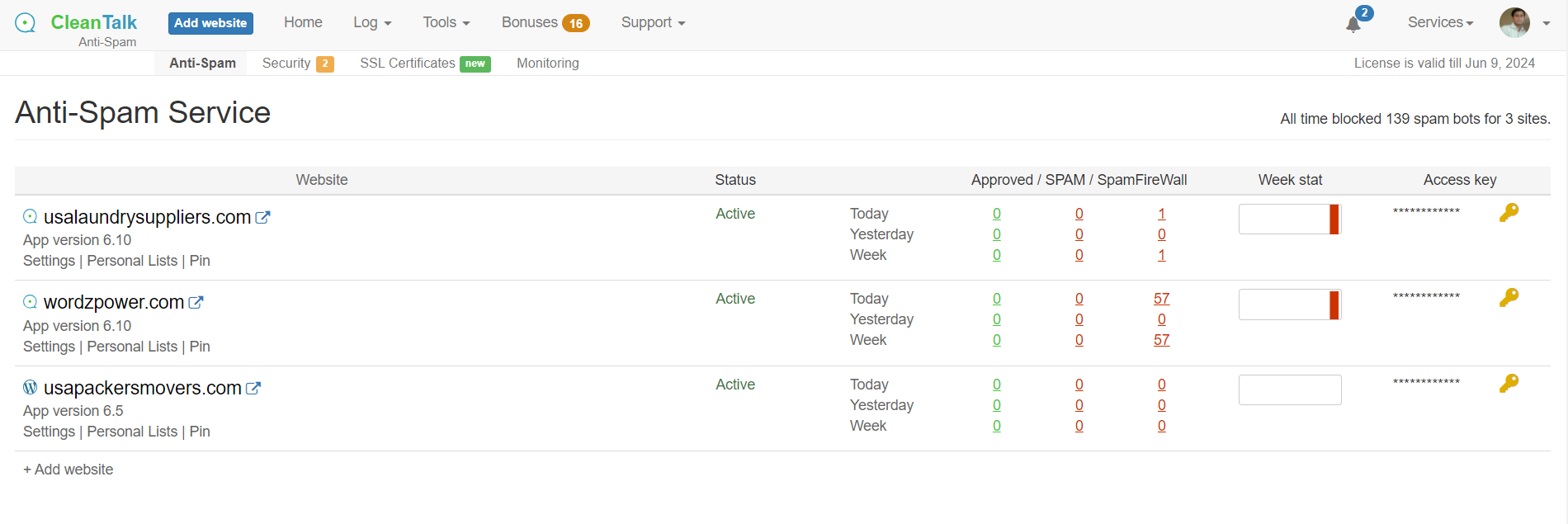Click the user avatar picture
The width and height of the screenshot is (1568, 524).
coord(1514,22)
